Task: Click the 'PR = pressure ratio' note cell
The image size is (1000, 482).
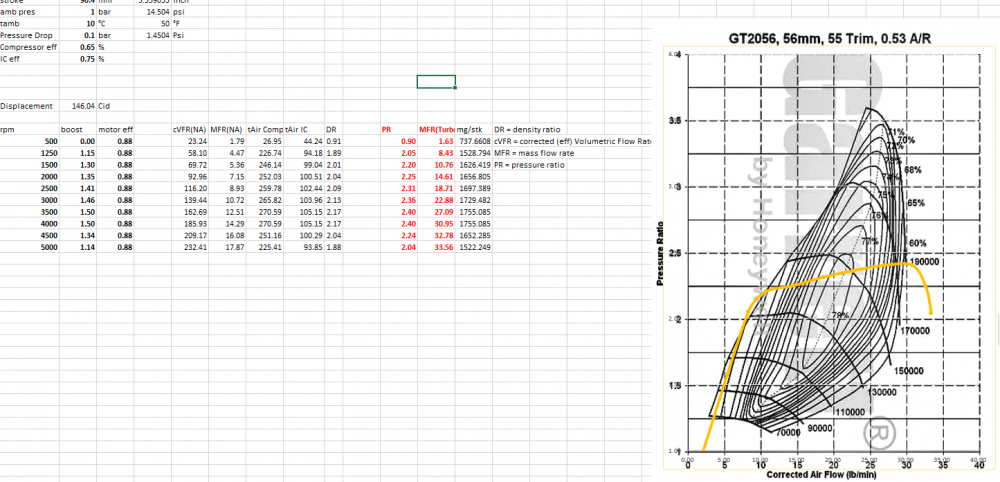Action: [x=529, y=164]
